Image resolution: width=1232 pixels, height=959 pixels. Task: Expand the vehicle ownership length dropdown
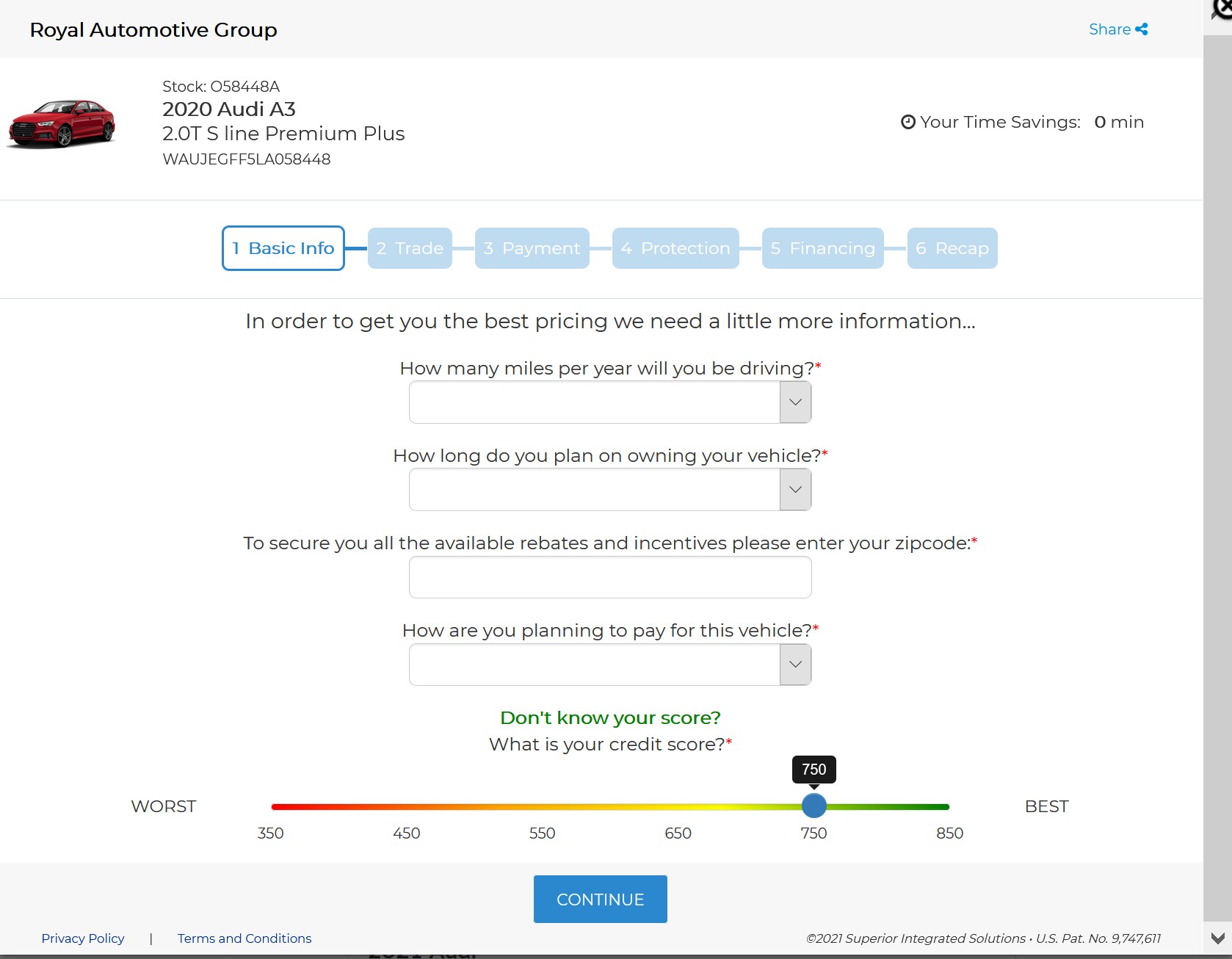pos(610,489)
